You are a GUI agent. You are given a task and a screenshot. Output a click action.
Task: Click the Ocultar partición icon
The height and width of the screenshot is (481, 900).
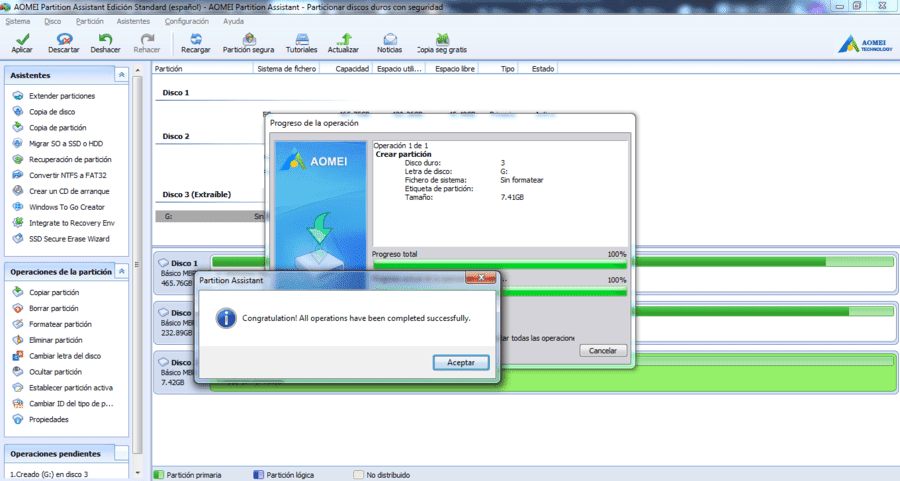(x=18, y=371)
